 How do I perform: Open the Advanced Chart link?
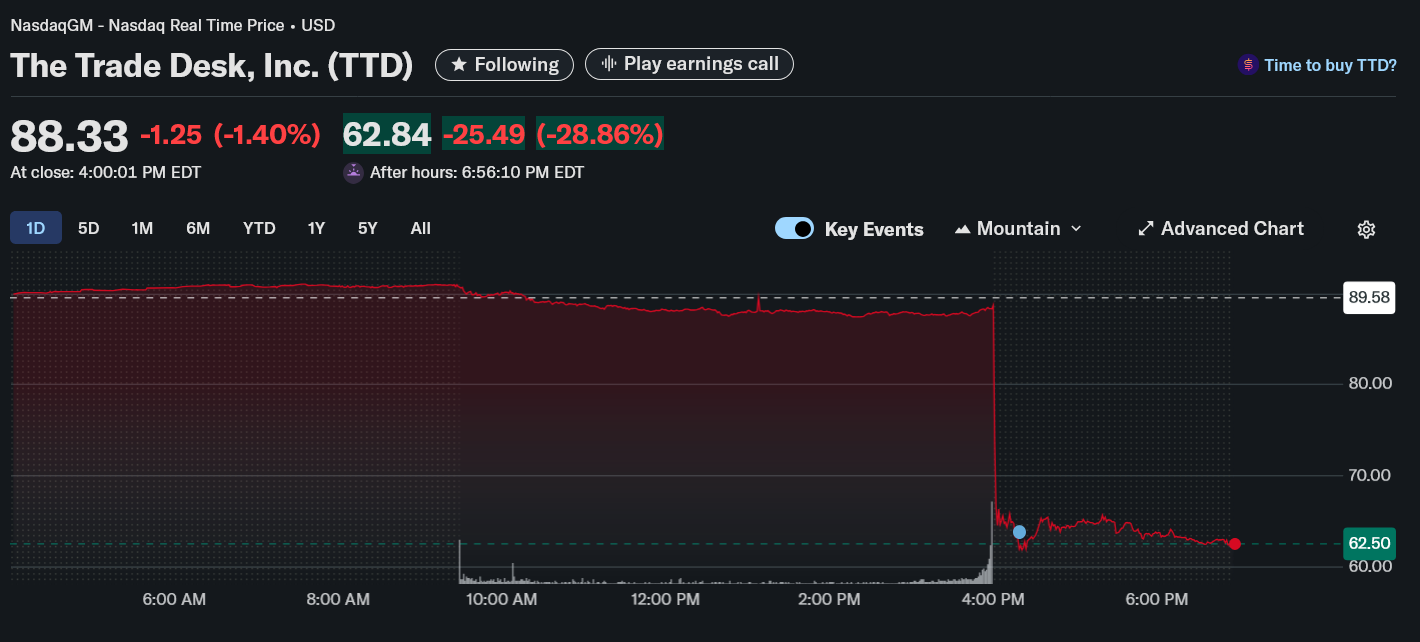pyautogui.click(x=1221, y=229)
